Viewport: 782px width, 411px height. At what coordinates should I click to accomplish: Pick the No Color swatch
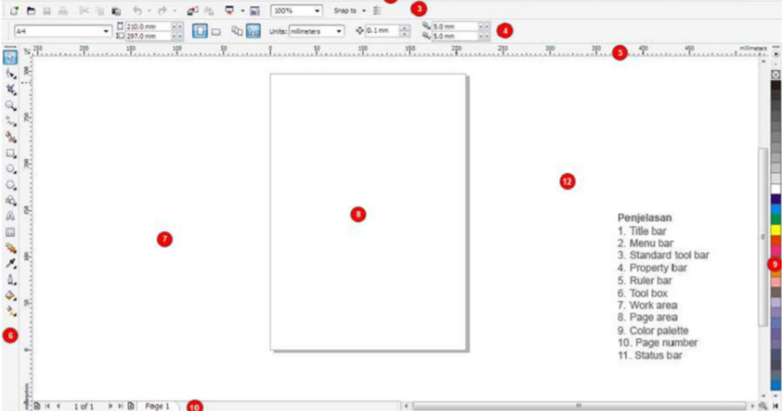776,74
